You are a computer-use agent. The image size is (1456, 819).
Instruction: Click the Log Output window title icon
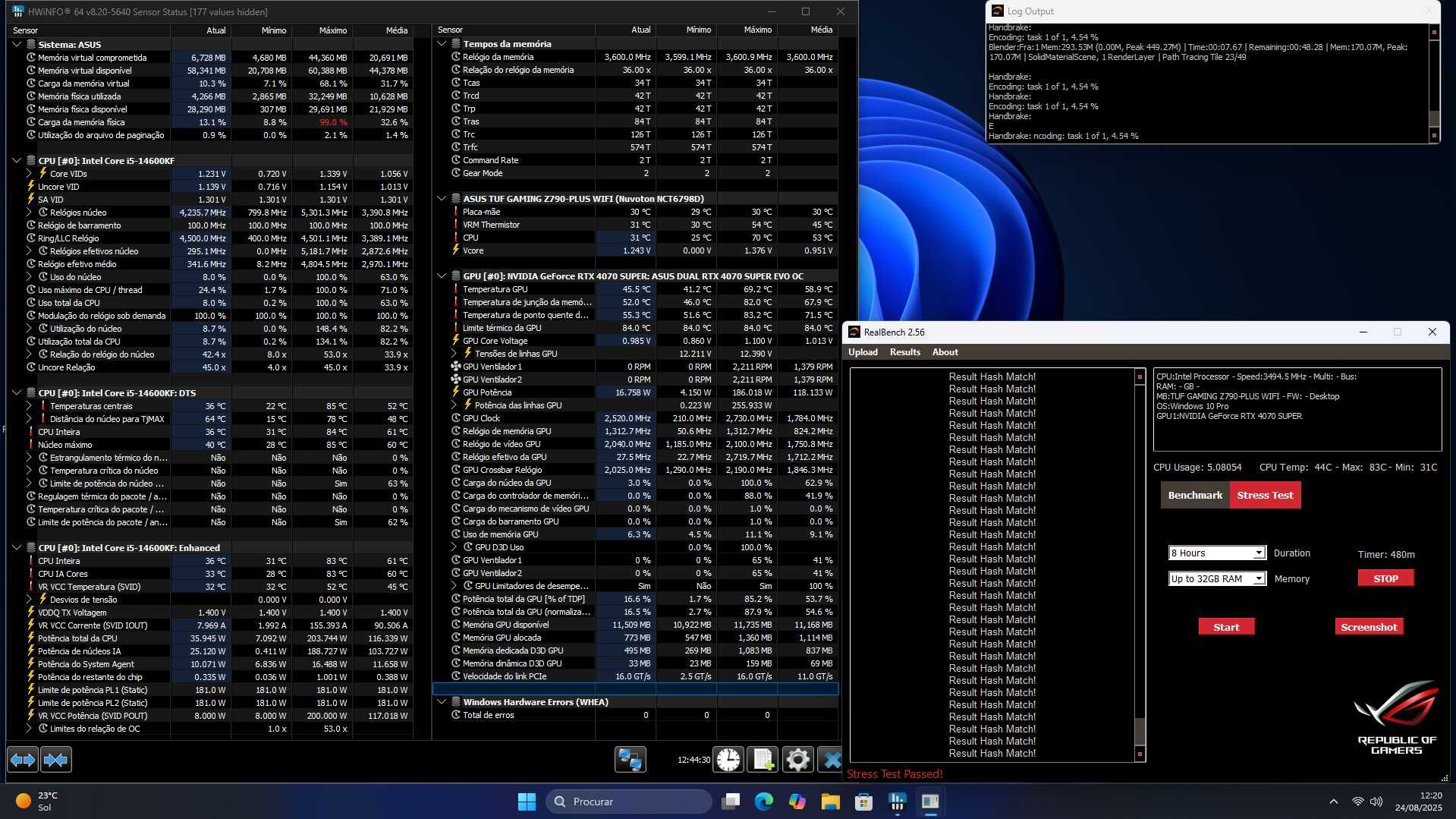(x=997, y=11)
